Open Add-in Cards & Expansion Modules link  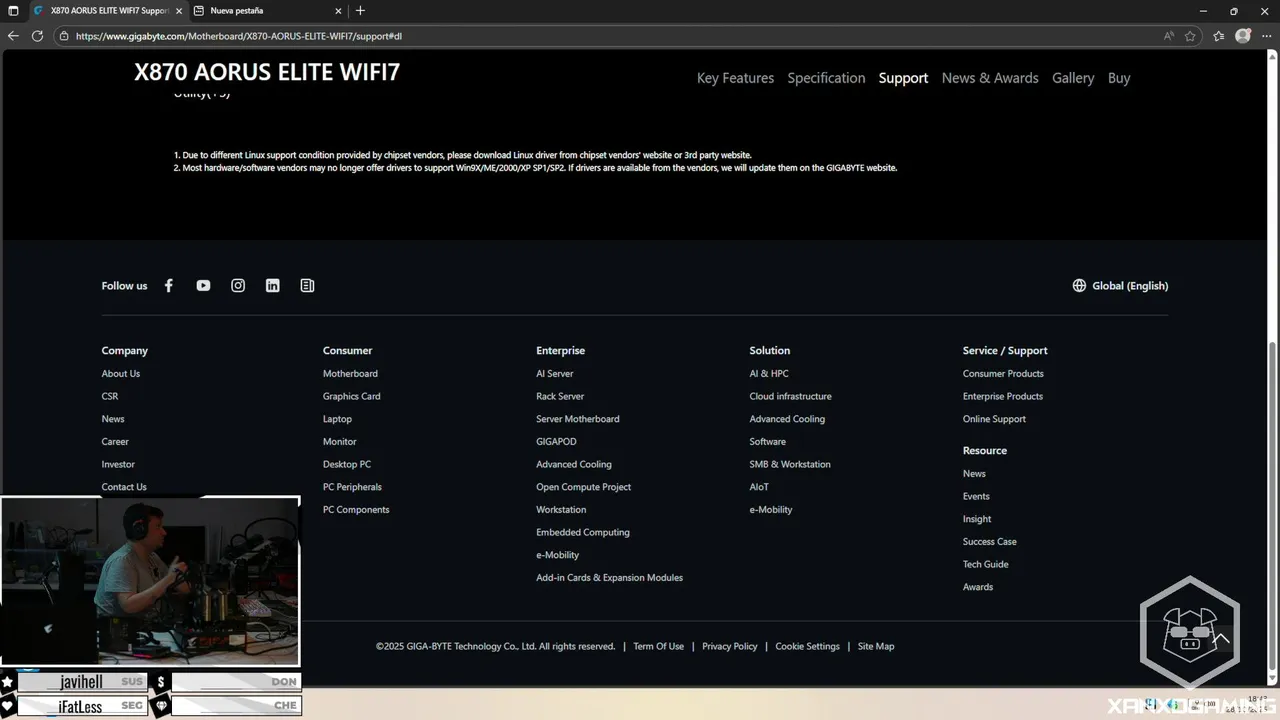pyautogui.click(x=610, y=578)
